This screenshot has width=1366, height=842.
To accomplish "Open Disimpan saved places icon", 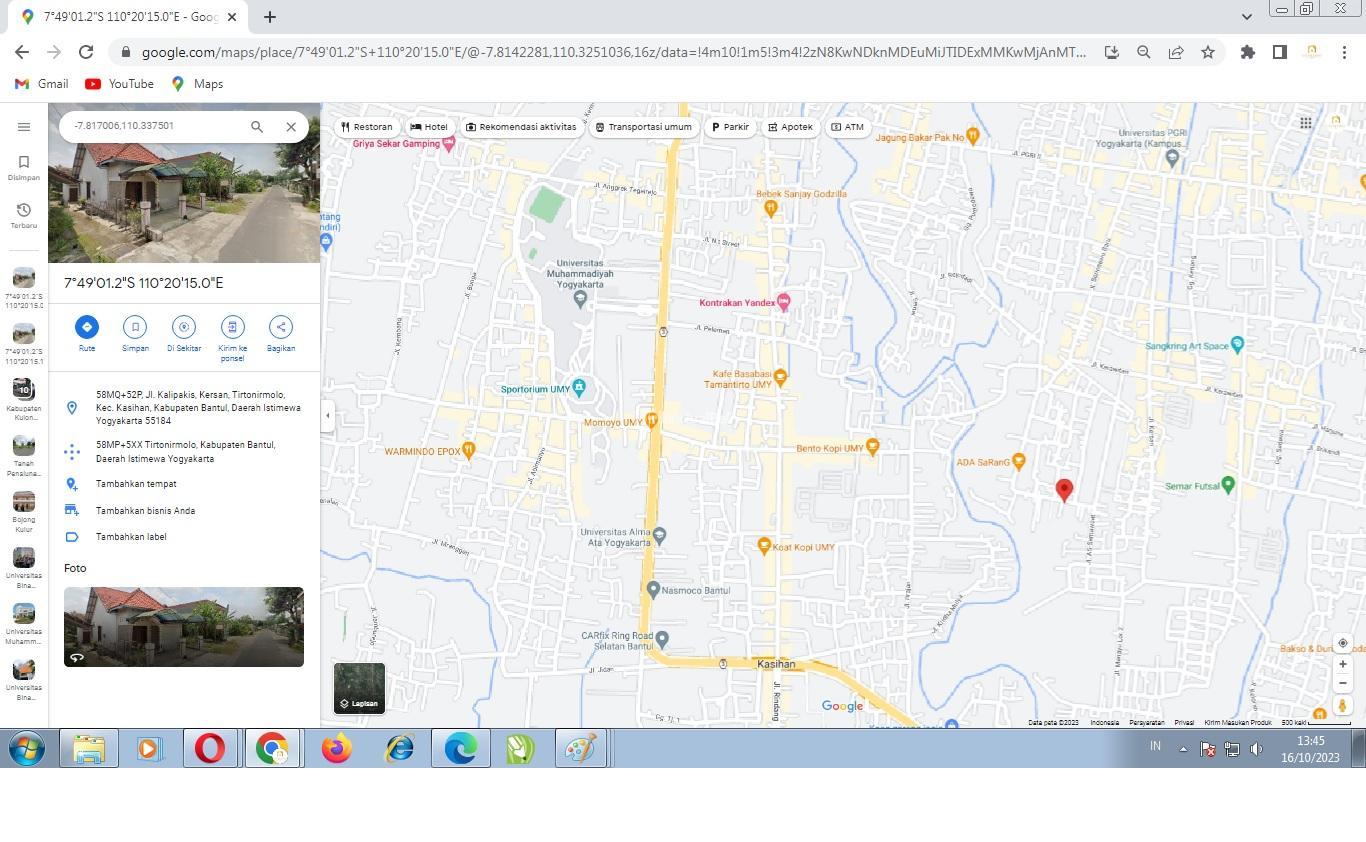I will [x=23, y=162].
